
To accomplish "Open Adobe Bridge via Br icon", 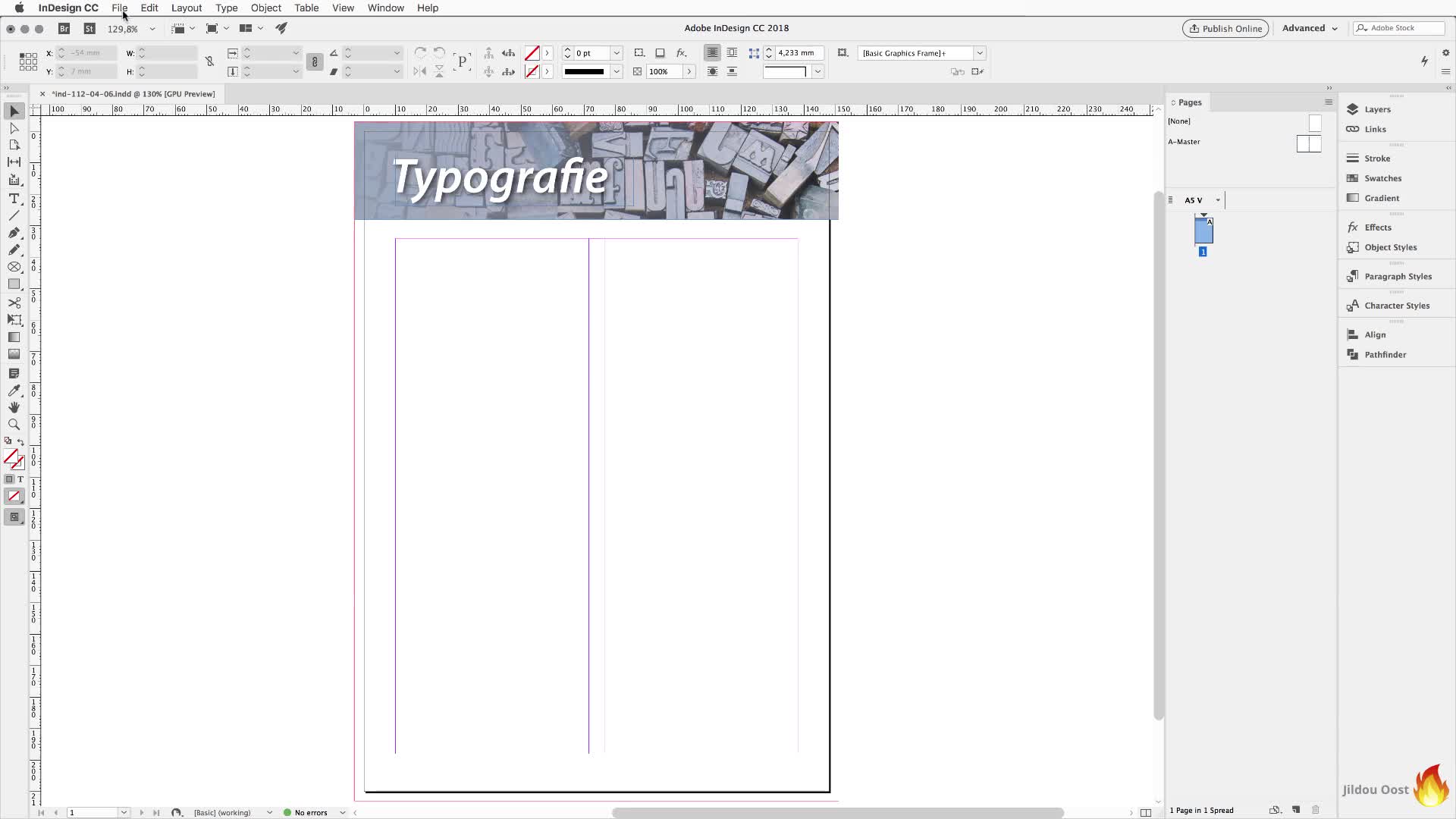I will coord(64,28).
